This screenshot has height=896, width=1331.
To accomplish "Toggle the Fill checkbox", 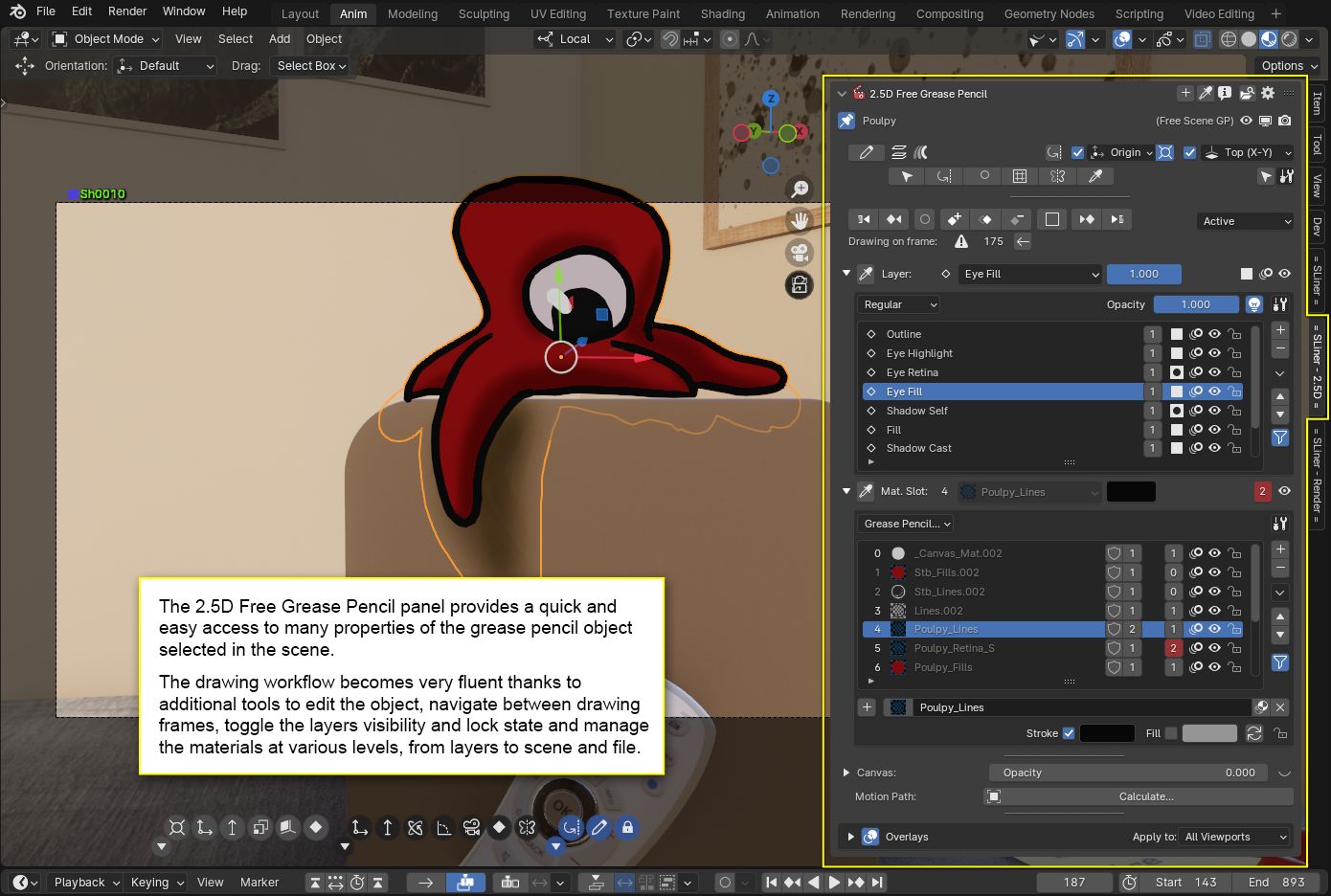I will (1170, 733).
